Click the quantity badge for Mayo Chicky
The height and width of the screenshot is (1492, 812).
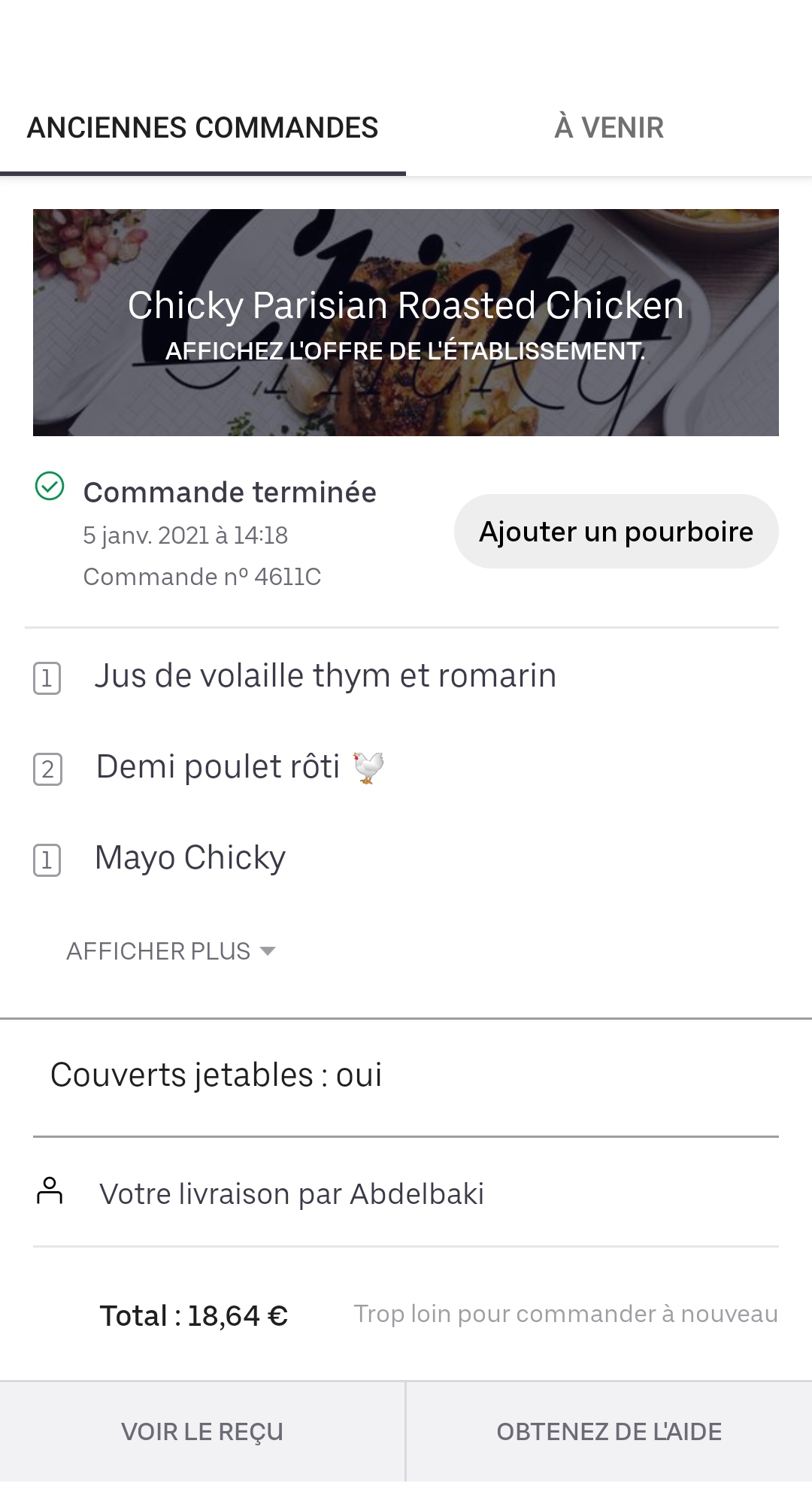[47, 860]
